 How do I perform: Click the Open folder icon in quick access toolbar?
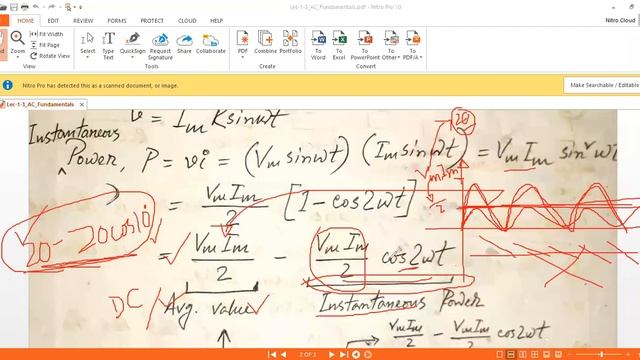pos(3,7)
